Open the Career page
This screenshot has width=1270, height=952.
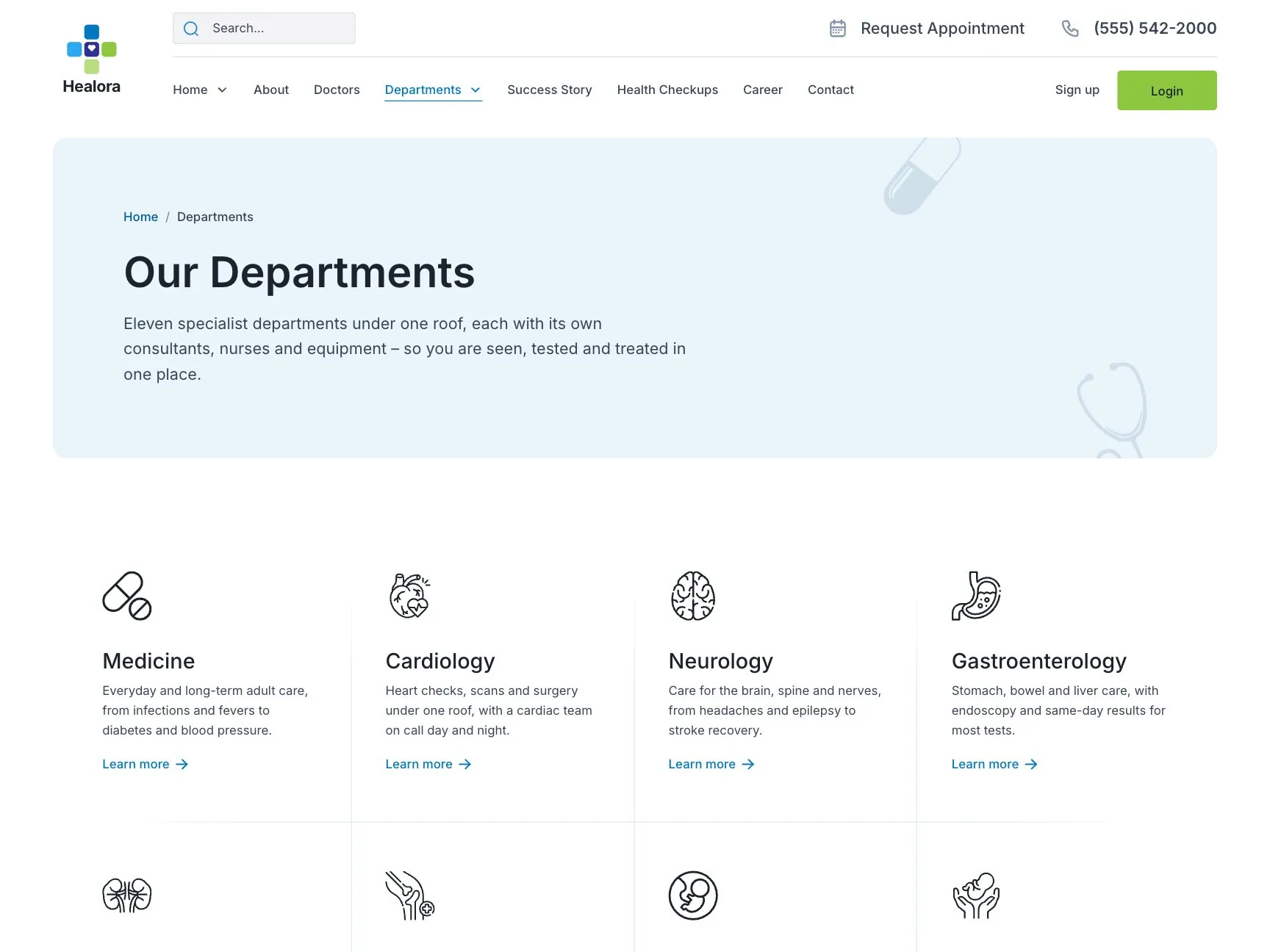(x=763, y=90)
